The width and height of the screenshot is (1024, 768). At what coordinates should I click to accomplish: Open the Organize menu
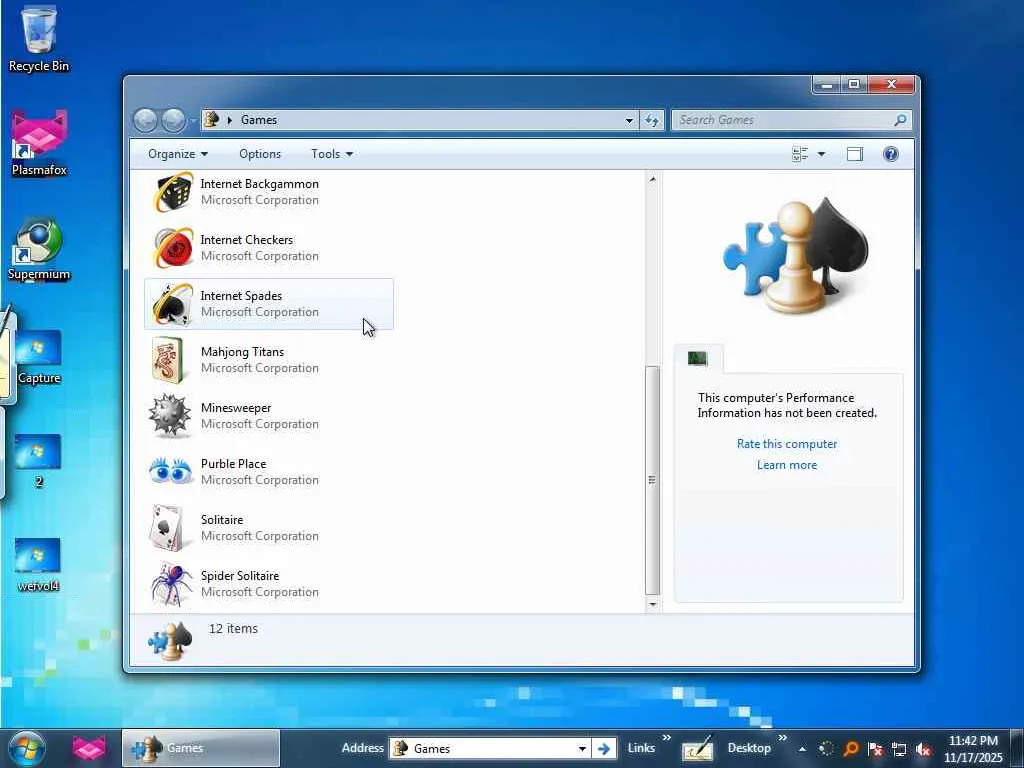pos(178,154)
